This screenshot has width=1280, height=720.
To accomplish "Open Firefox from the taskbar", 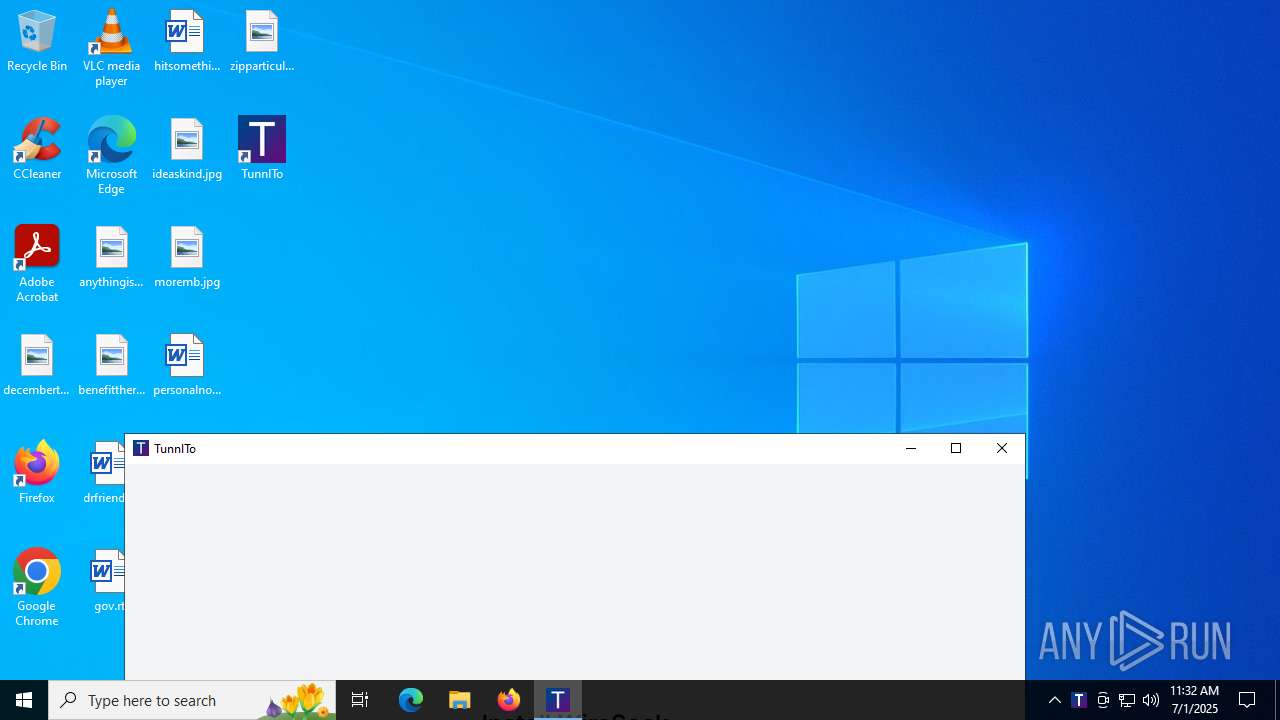I will coord(509,700).
